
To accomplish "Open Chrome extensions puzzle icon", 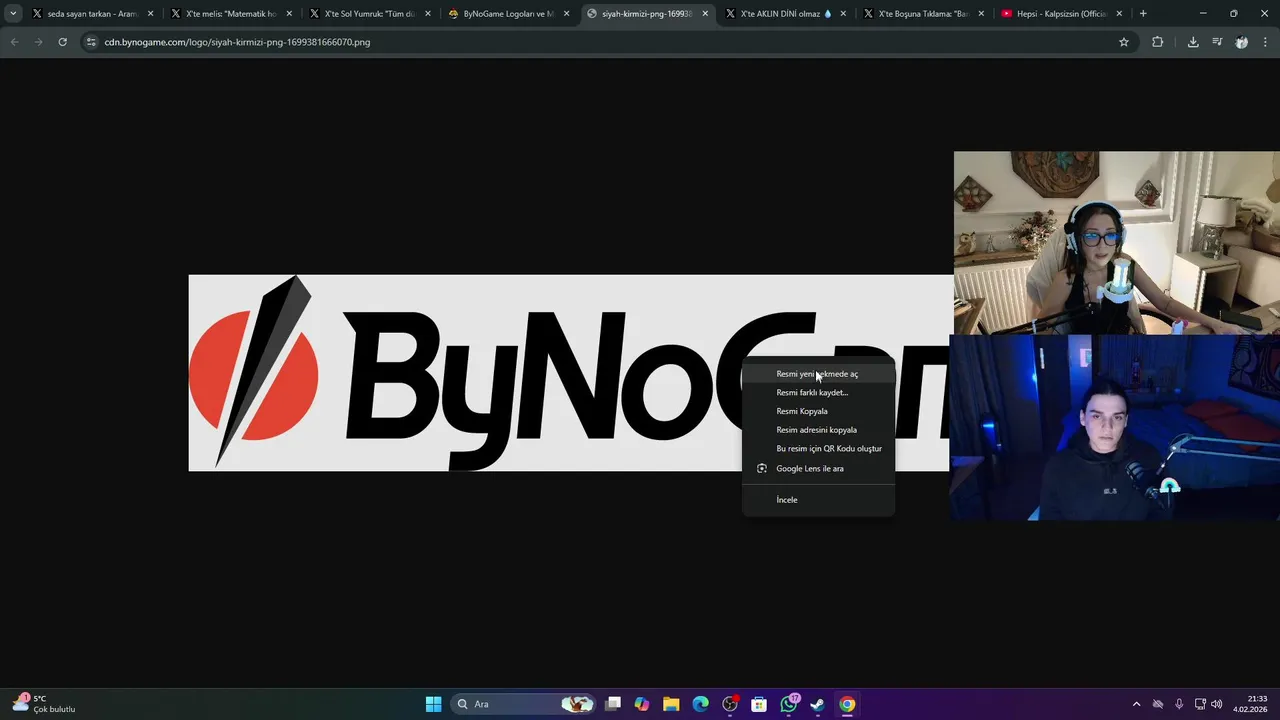I will (1158, 42).
